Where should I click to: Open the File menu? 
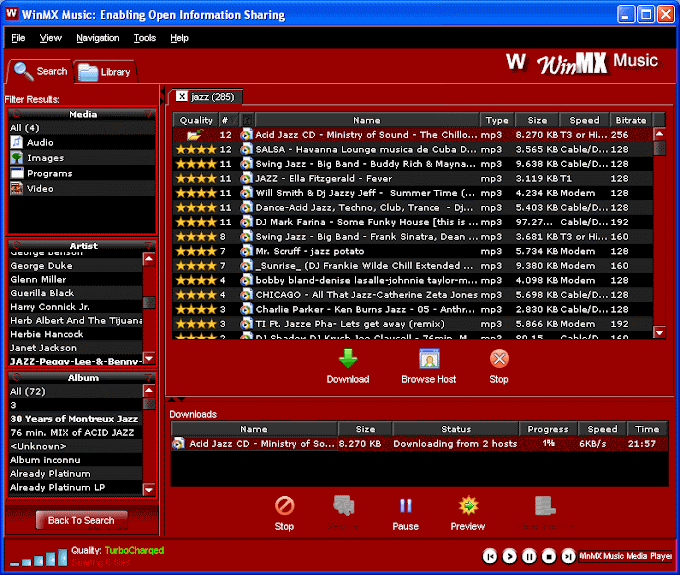[x=18, y=38]
